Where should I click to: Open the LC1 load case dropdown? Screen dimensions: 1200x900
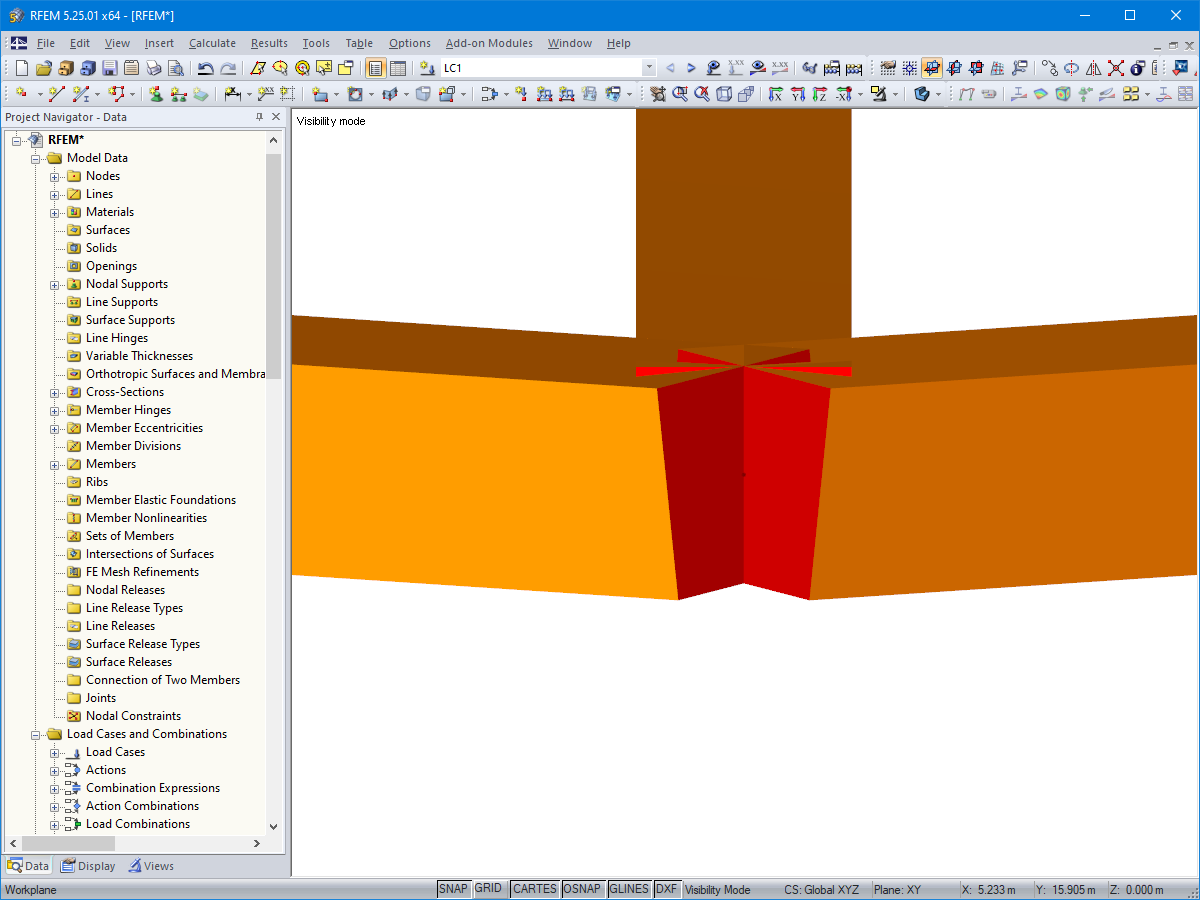coord(649,68)
